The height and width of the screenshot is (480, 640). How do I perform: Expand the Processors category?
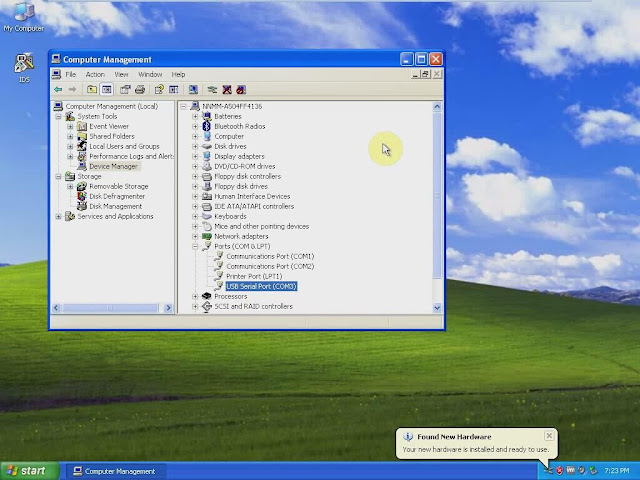pos(195,296)
